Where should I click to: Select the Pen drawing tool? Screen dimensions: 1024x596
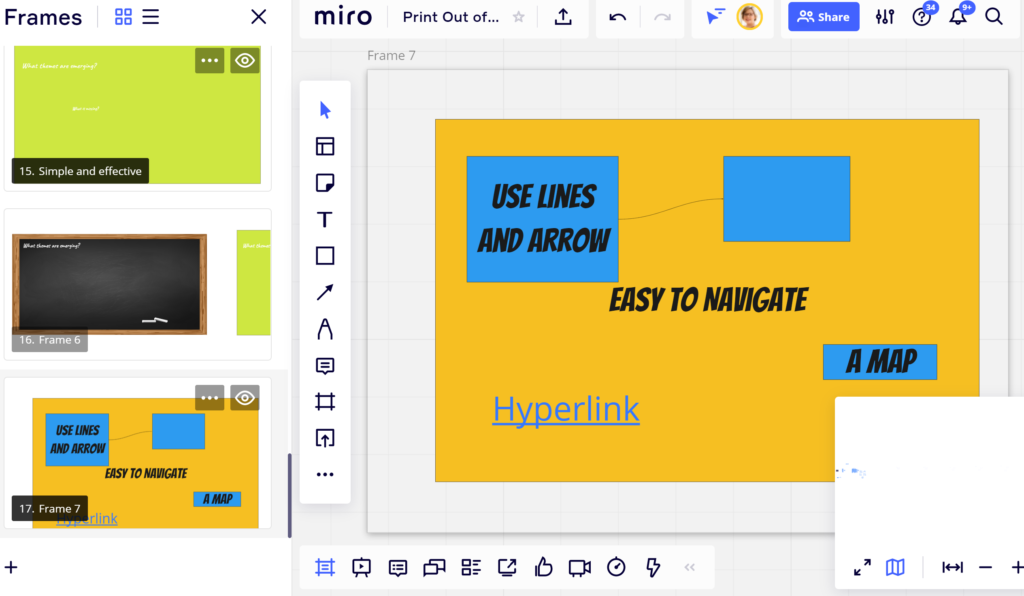(x=325, y=328)
